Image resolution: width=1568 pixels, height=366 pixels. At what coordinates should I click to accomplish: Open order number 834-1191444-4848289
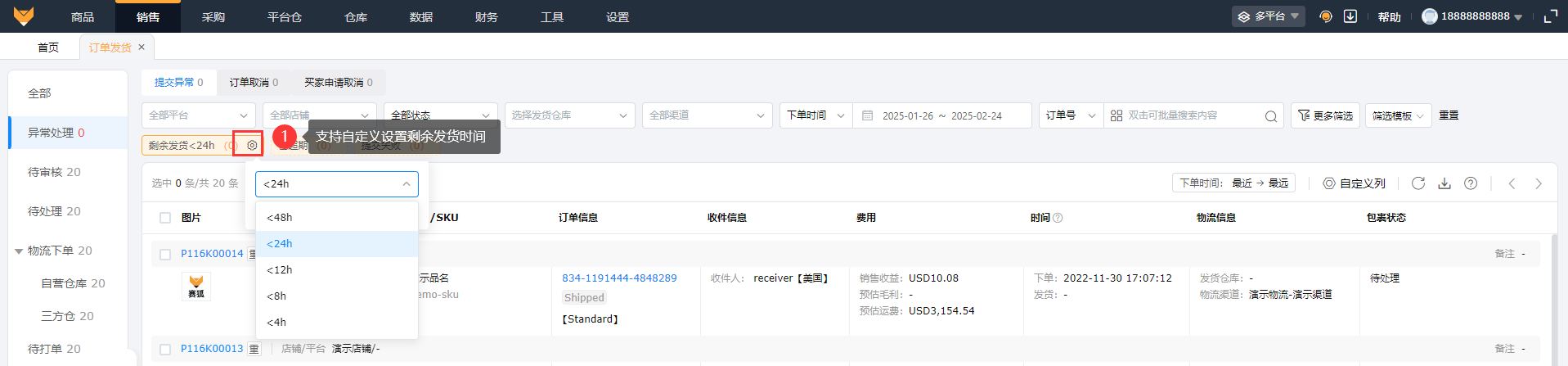tap(619, 278)
